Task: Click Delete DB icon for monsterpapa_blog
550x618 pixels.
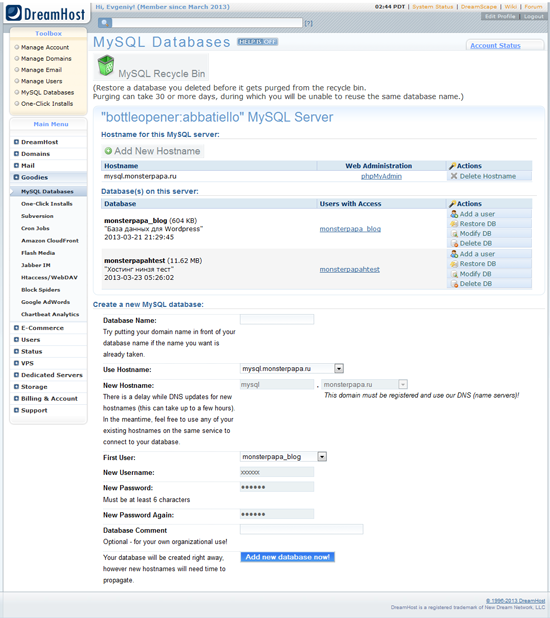Action: 455,244
